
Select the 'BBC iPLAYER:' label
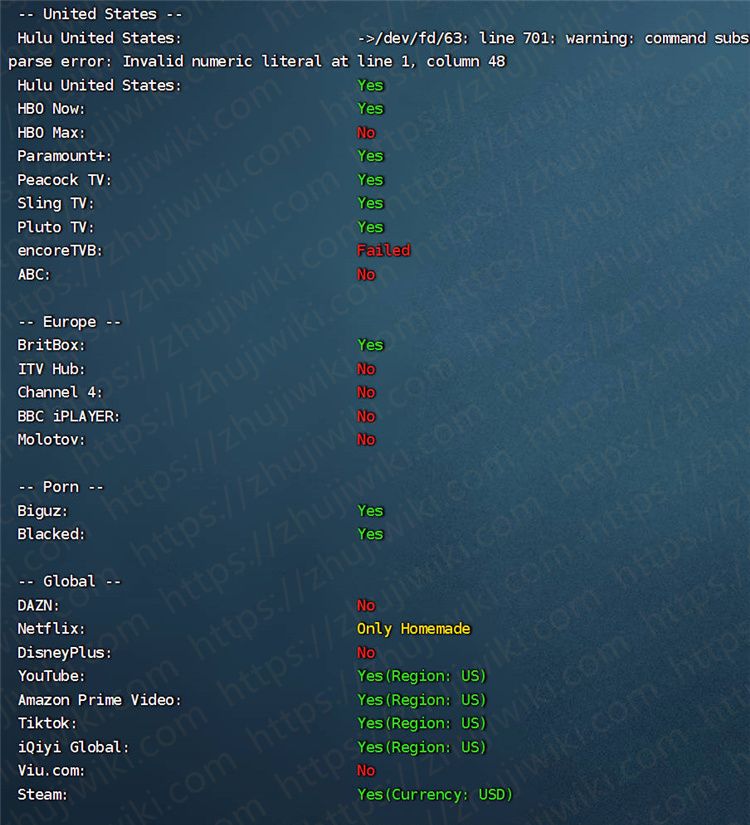(x=68, y=416)
